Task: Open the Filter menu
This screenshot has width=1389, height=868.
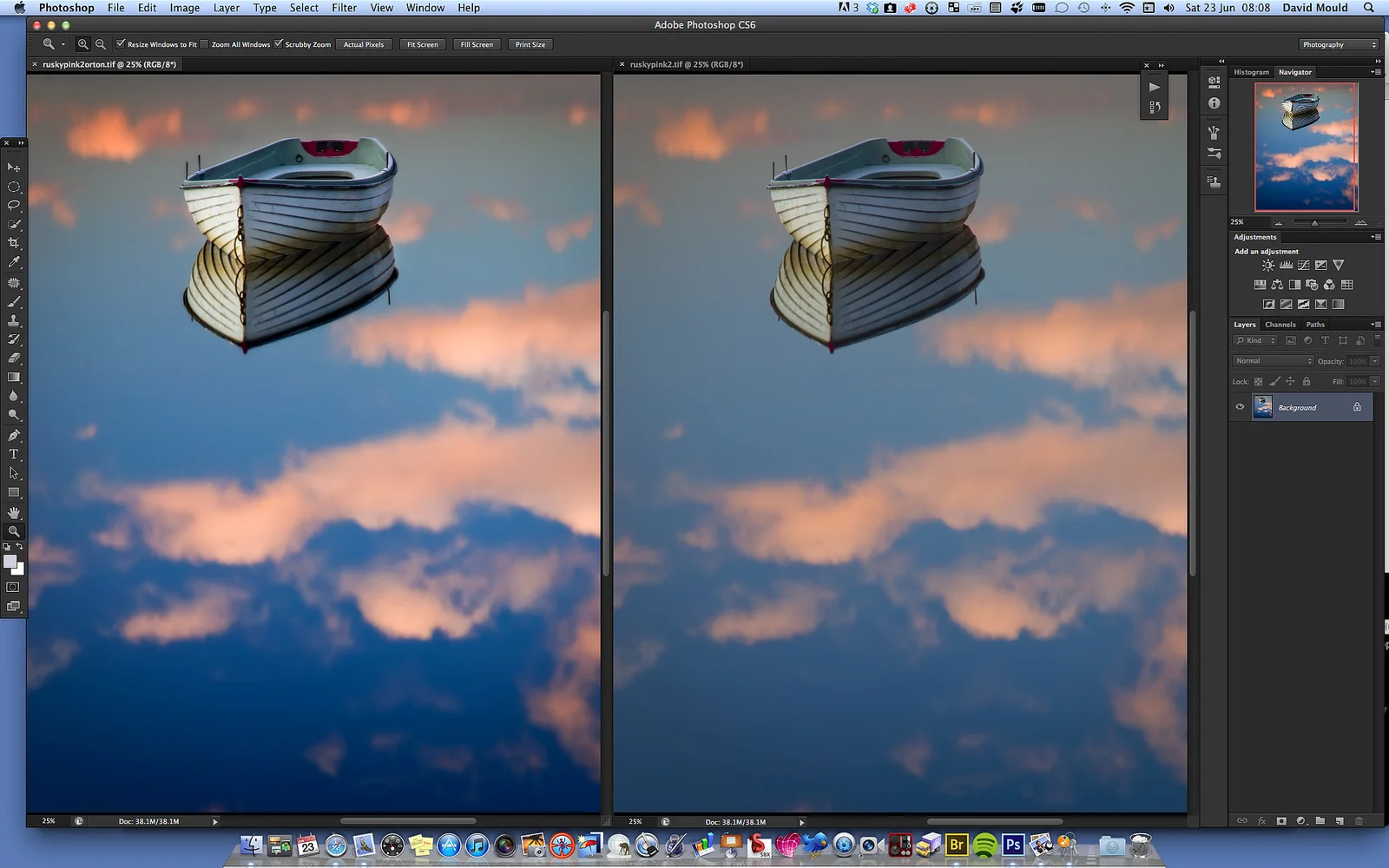Action: point(345,8)
